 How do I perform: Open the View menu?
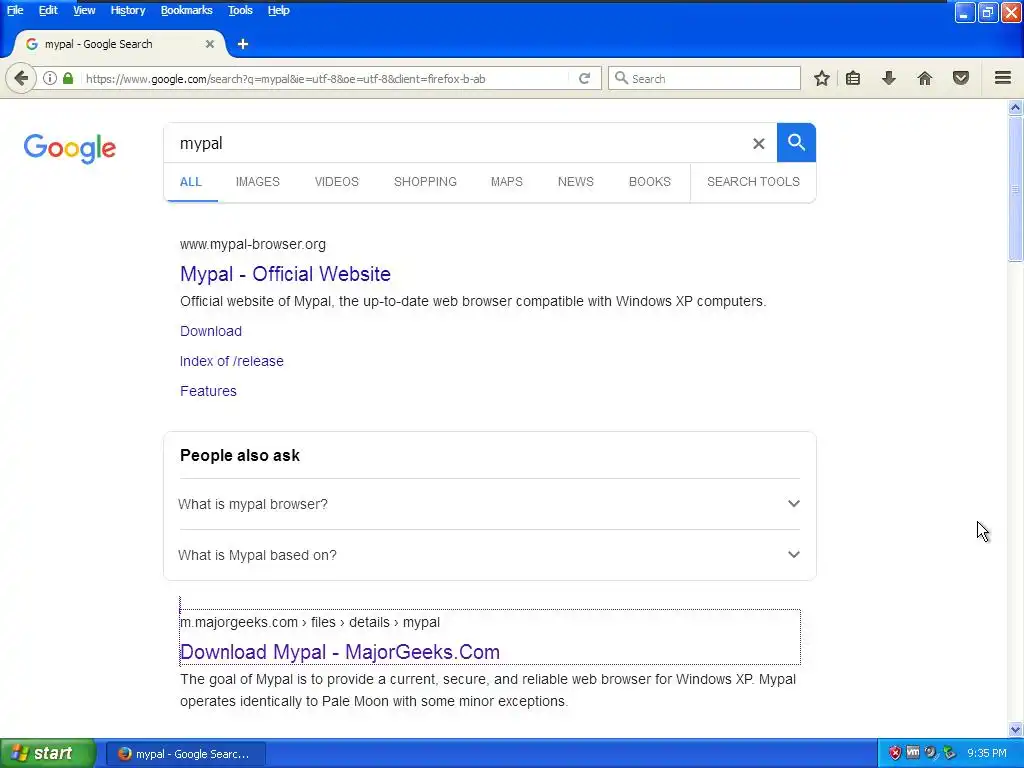(84, 10)
